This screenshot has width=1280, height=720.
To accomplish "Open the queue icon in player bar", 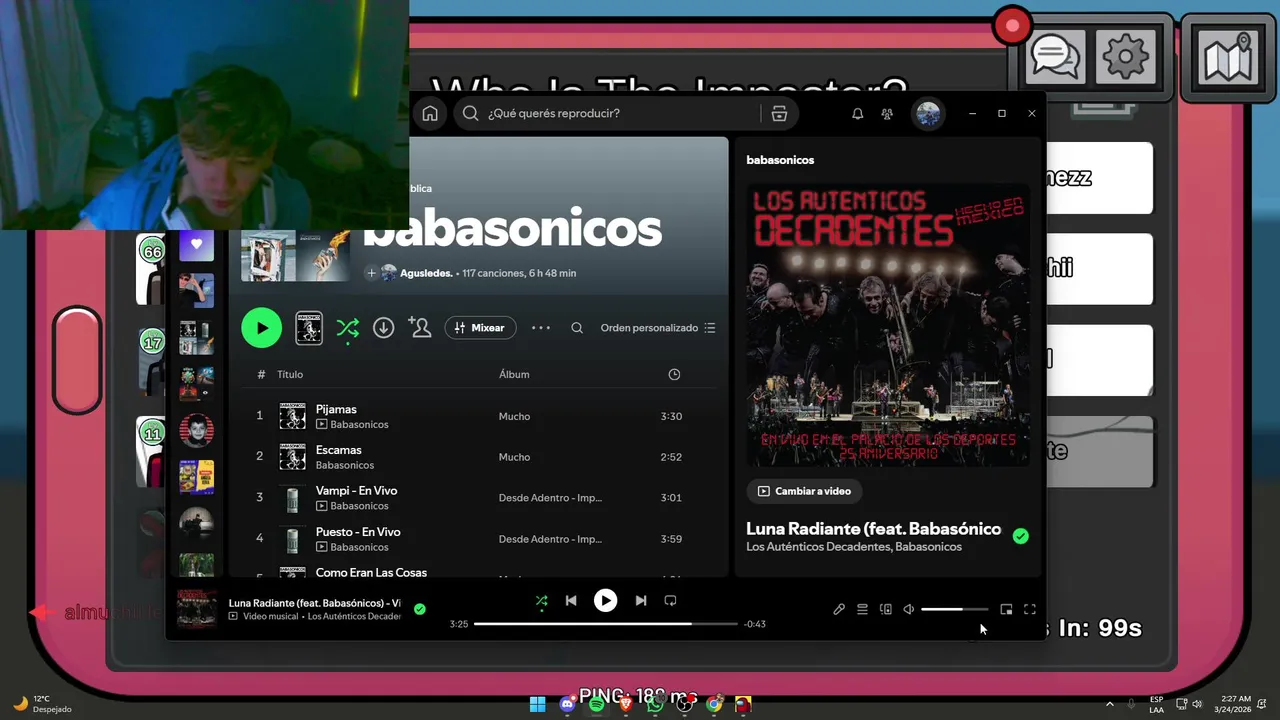I will click(x=862, y=609).
